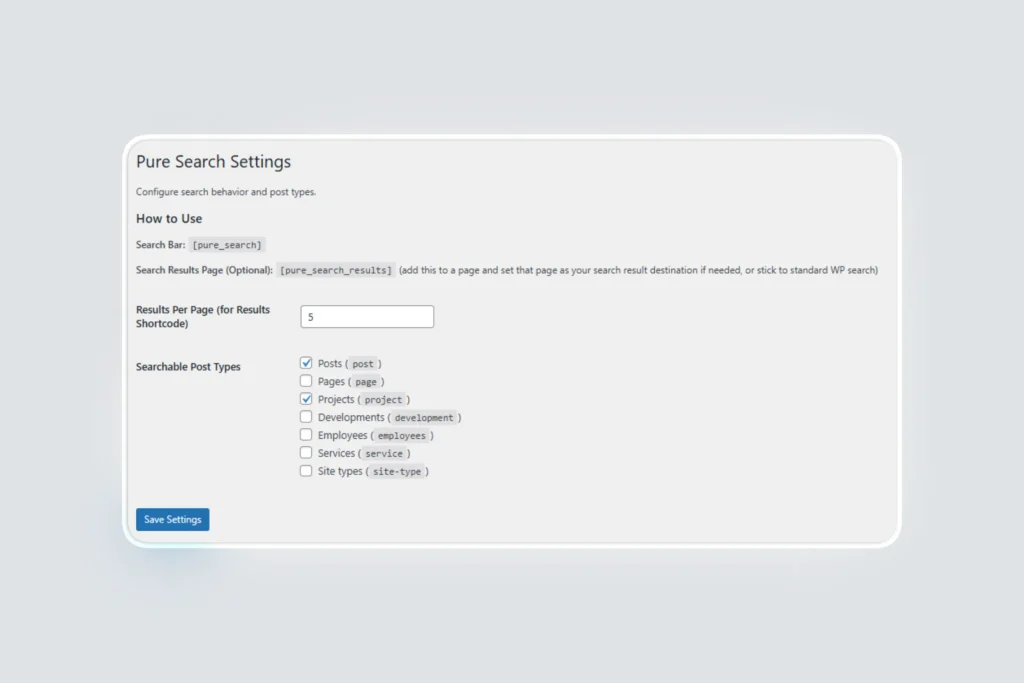
Task: Click the Searchable Post Types label
Action: click(x=188, y=367)
